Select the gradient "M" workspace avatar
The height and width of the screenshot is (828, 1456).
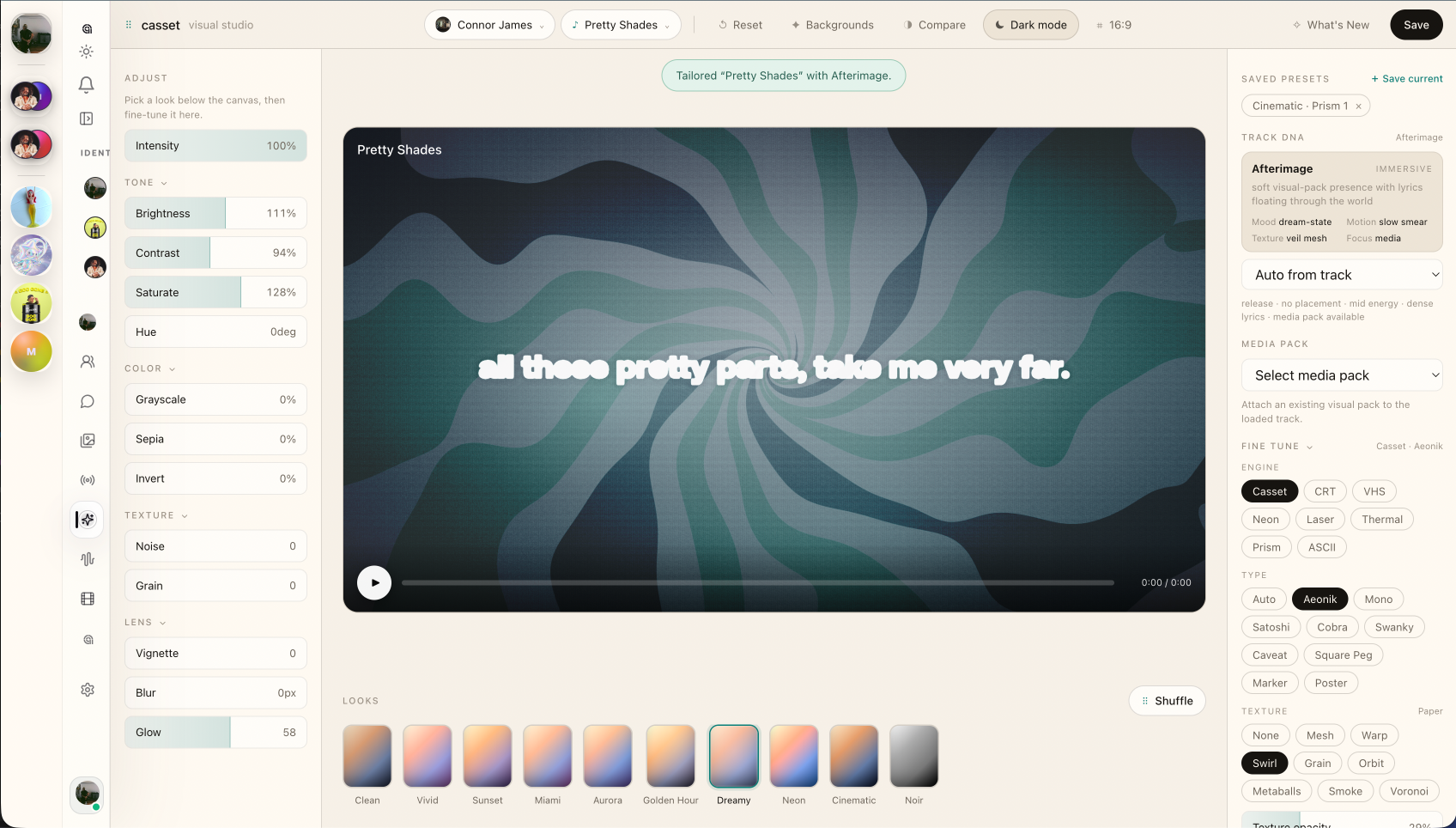32,351
